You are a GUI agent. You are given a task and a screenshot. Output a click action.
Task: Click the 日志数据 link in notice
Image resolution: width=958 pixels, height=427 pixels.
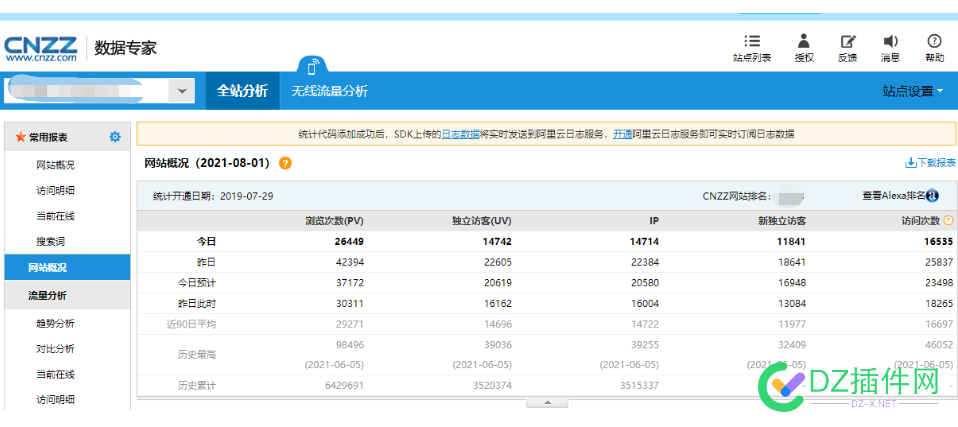tap(460, 134)
